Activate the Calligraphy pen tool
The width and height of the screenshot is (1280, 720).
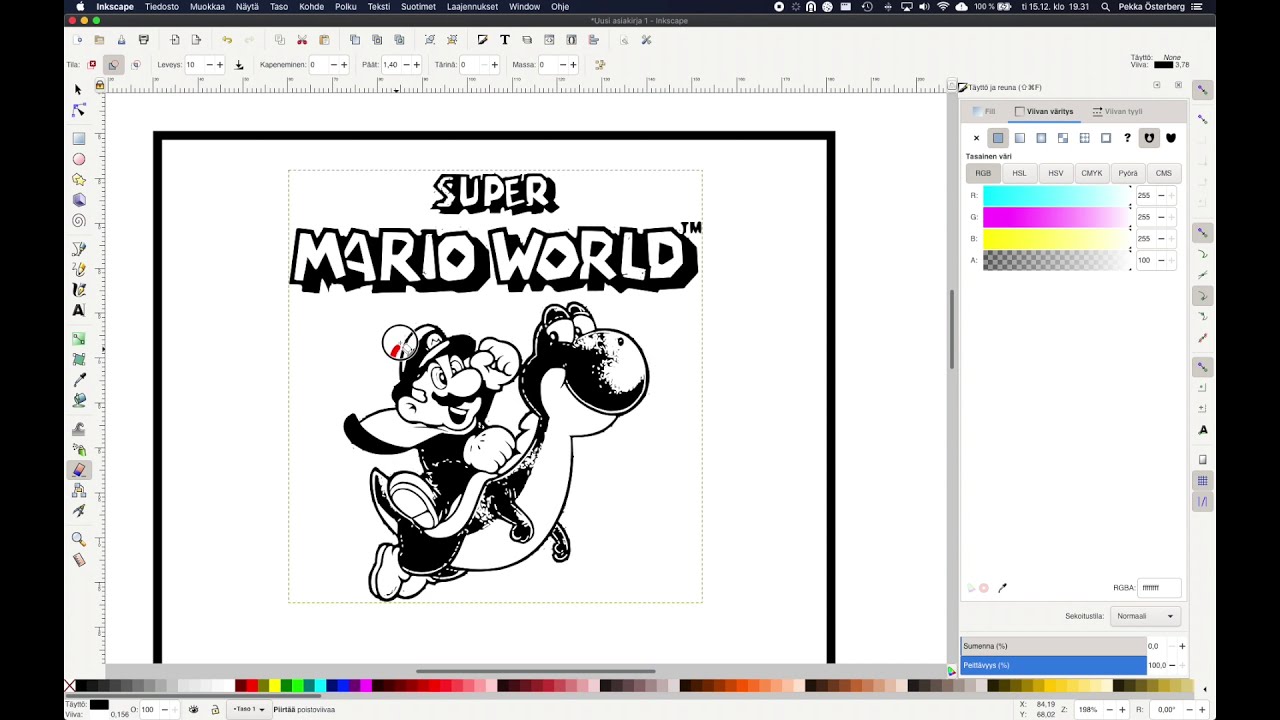(x=79, y=290)
